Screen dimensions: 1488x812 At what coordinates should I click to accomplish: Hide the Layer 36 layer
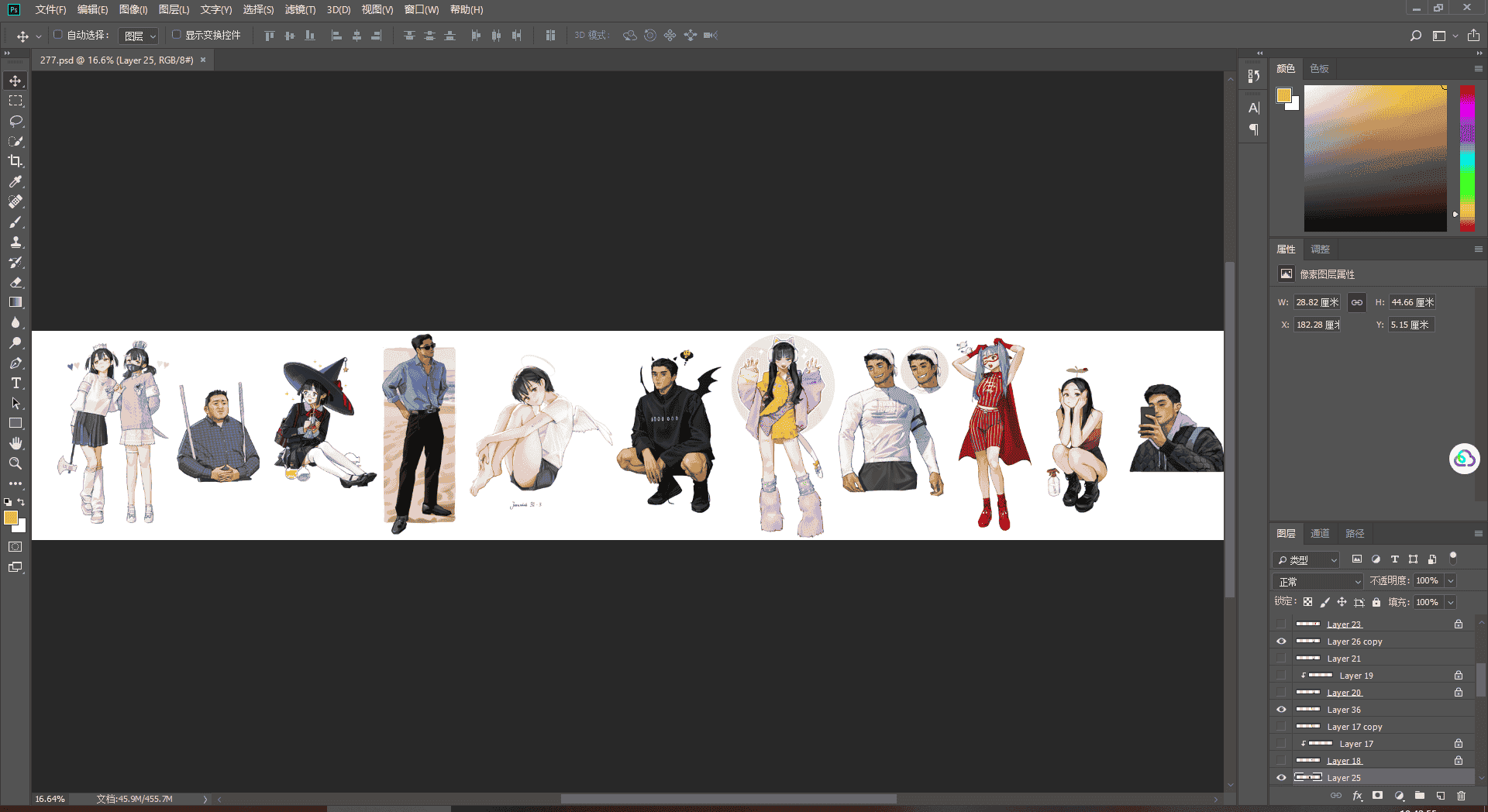click(1281, 710)
